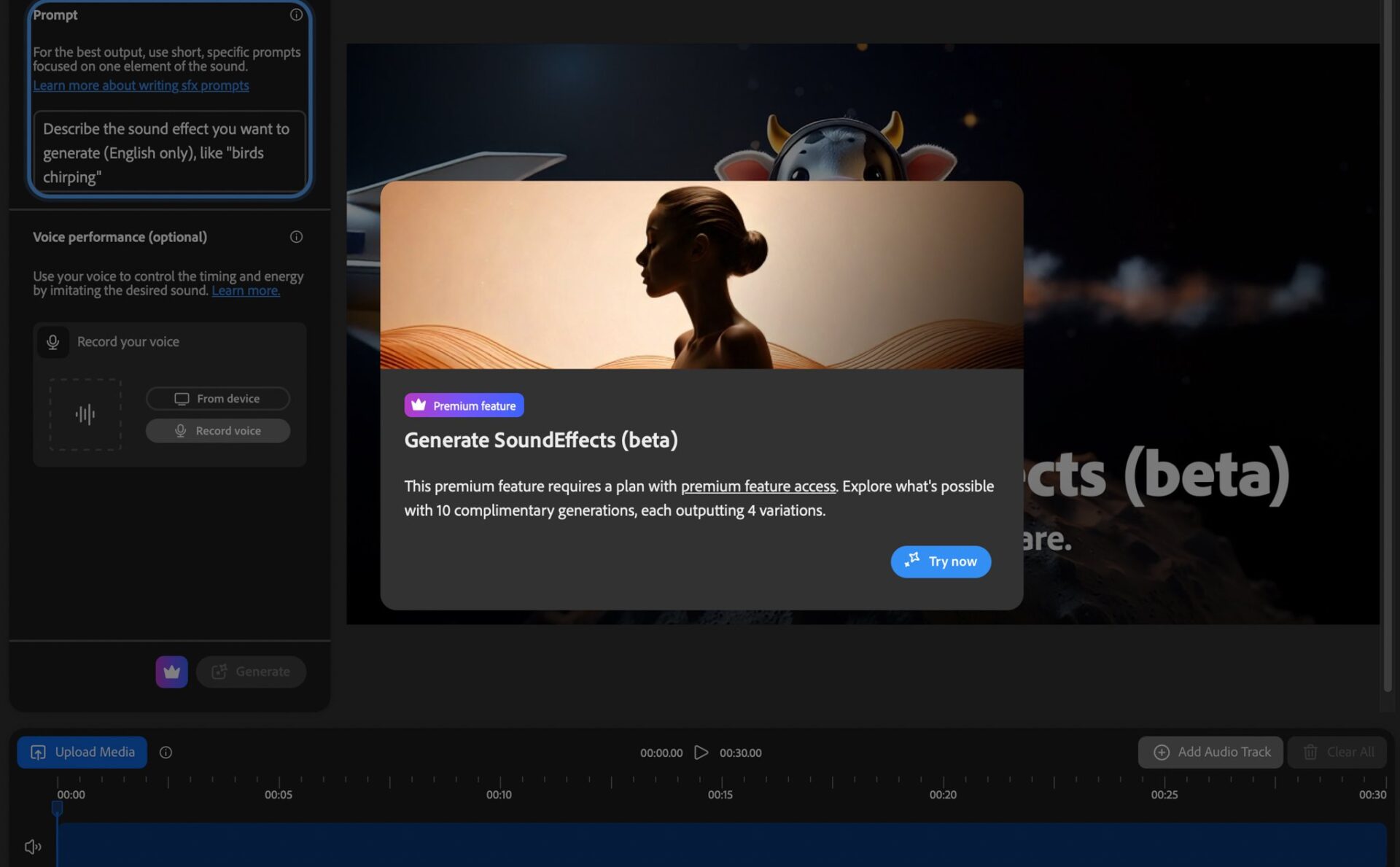Choose From device audio option
Viewport: 1400px width, 867px height.
(x=217, y=399)
